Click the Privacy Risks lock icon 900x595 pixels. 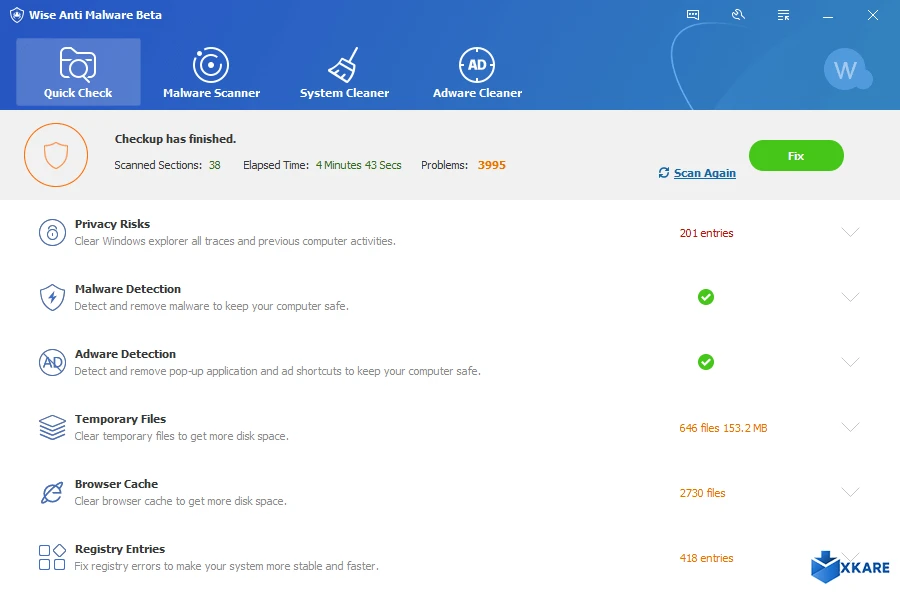point(52,233)
